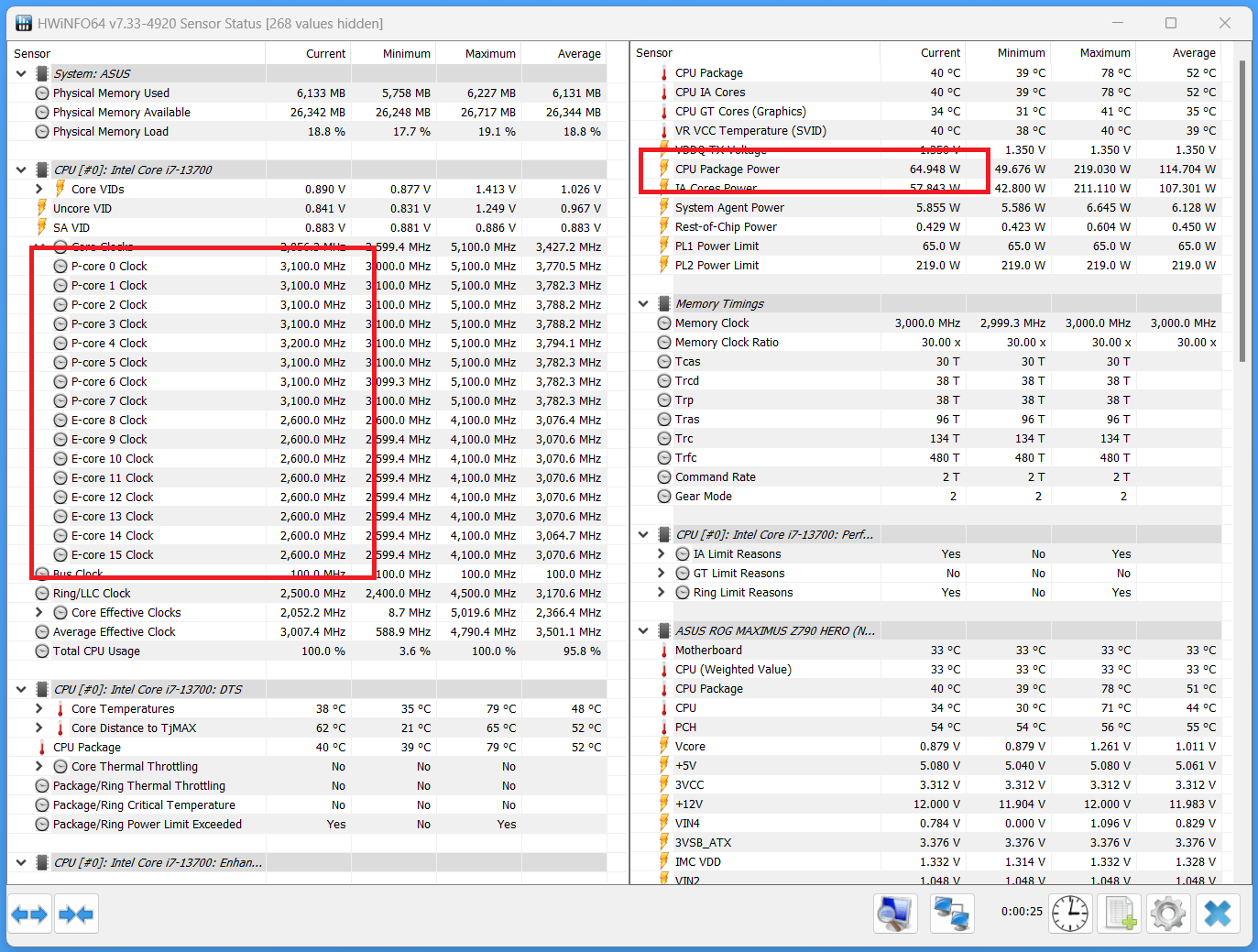The width and height of the screenshot is (1258, 952).
Task: Expand the Core Thermal Throttling row
Action: 39,766
